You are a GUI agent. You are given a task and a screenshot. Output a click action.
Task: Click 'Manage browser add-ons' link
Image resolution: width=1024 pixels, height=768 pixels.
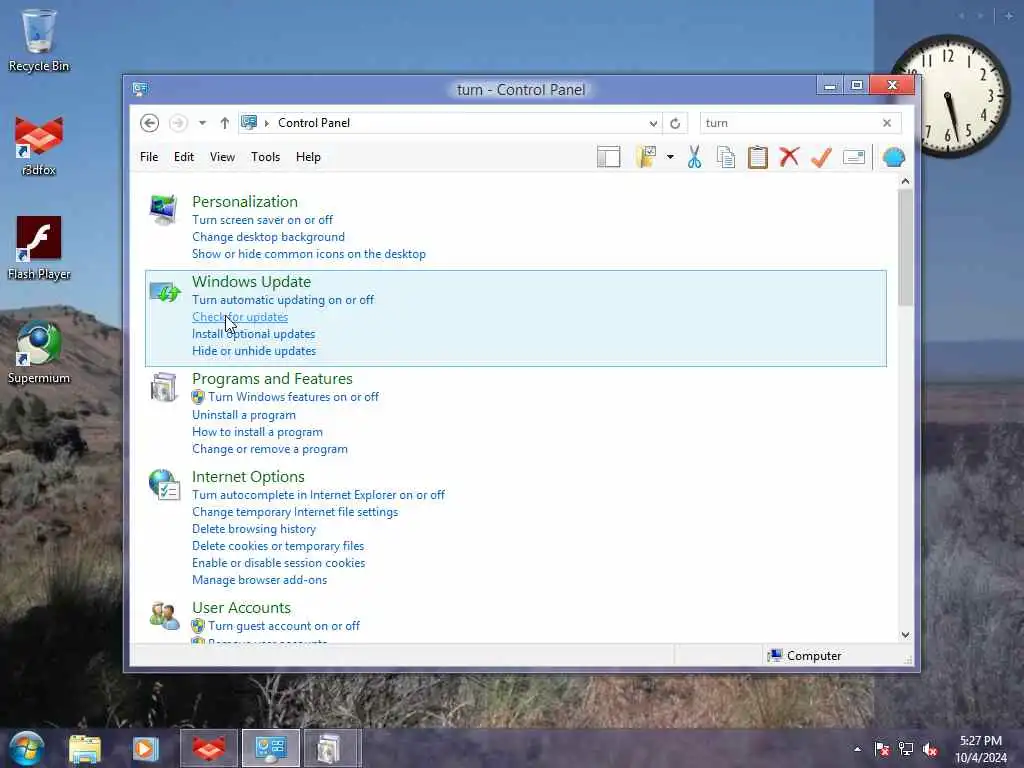point(260,580)
